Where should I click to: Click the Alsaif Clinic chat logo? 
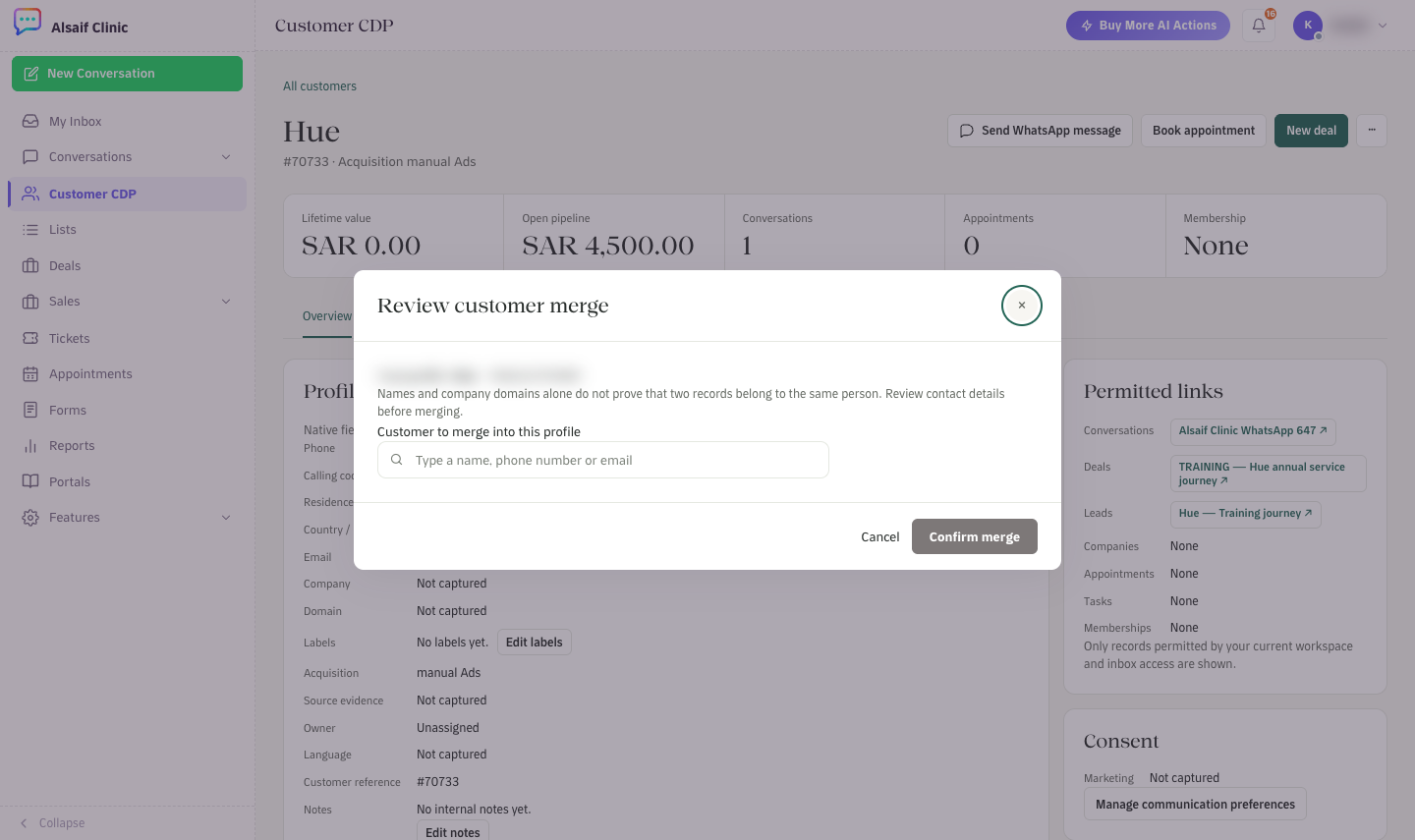click(28, 22)
